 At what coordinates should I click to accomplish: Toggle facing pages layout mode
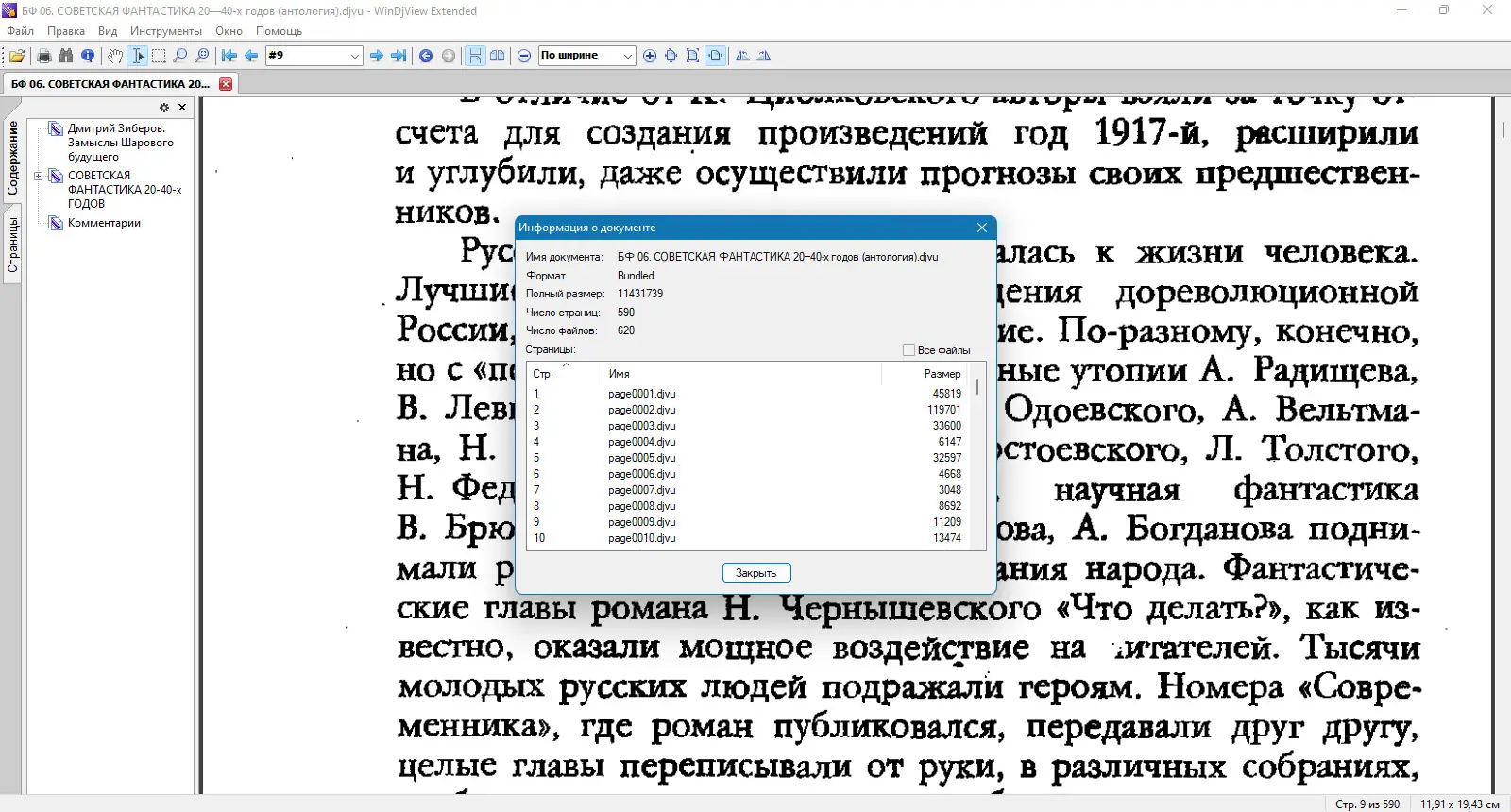tap(498, 56)
